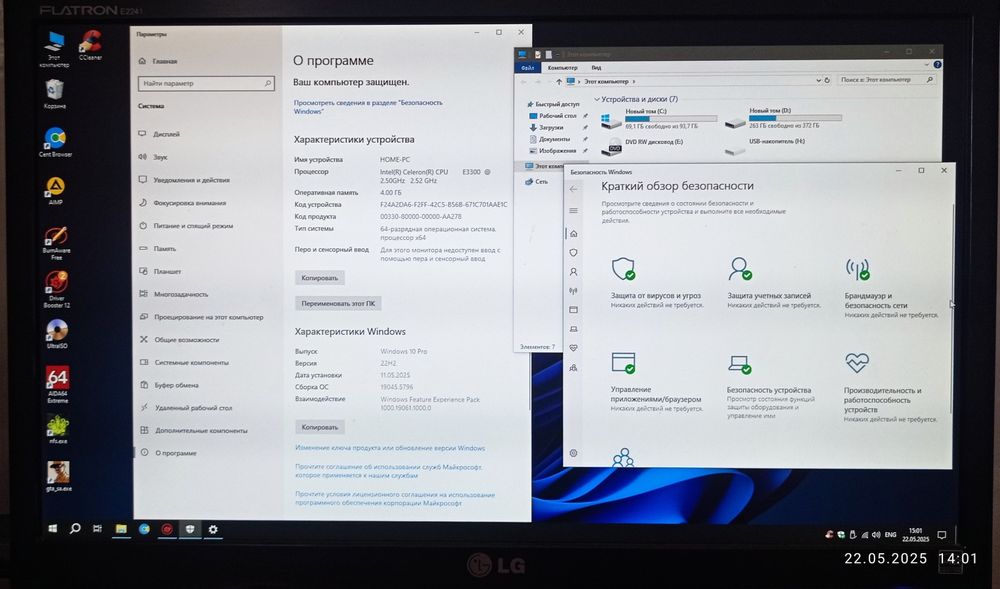Open BurnAware Free desktop icon

pos(56,243)
